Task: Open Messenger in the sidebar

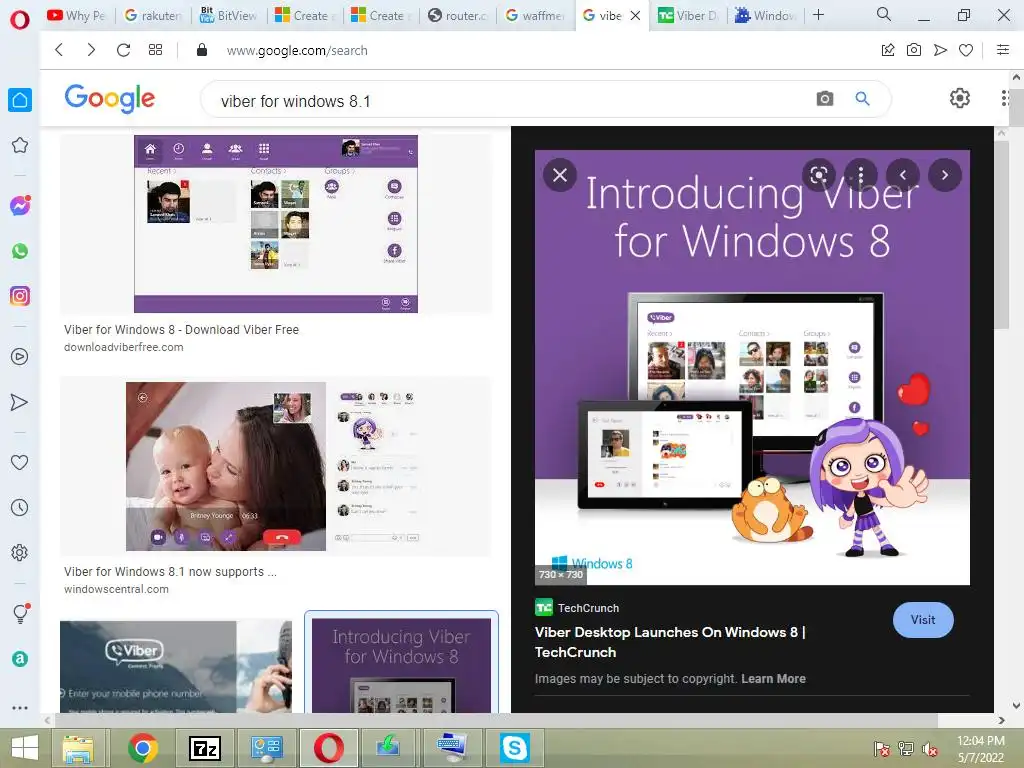Action: 20,206
